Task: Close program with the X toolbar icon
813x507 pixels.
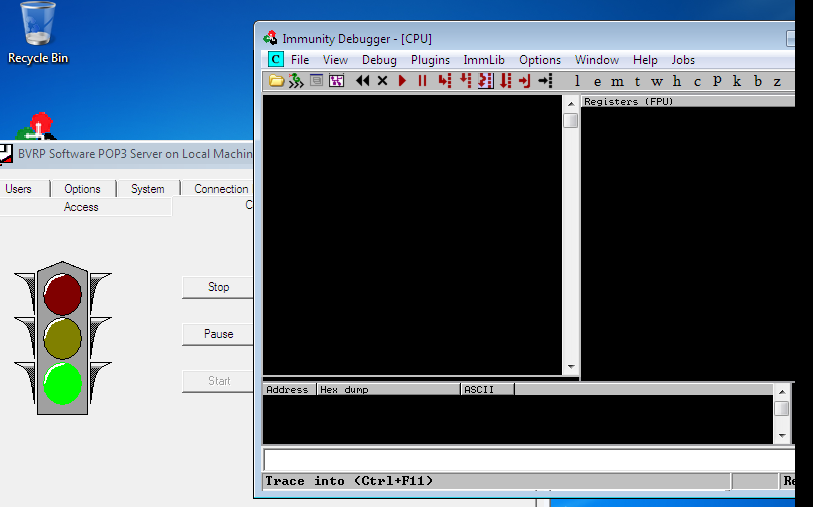Action: [x=383, y=81]
